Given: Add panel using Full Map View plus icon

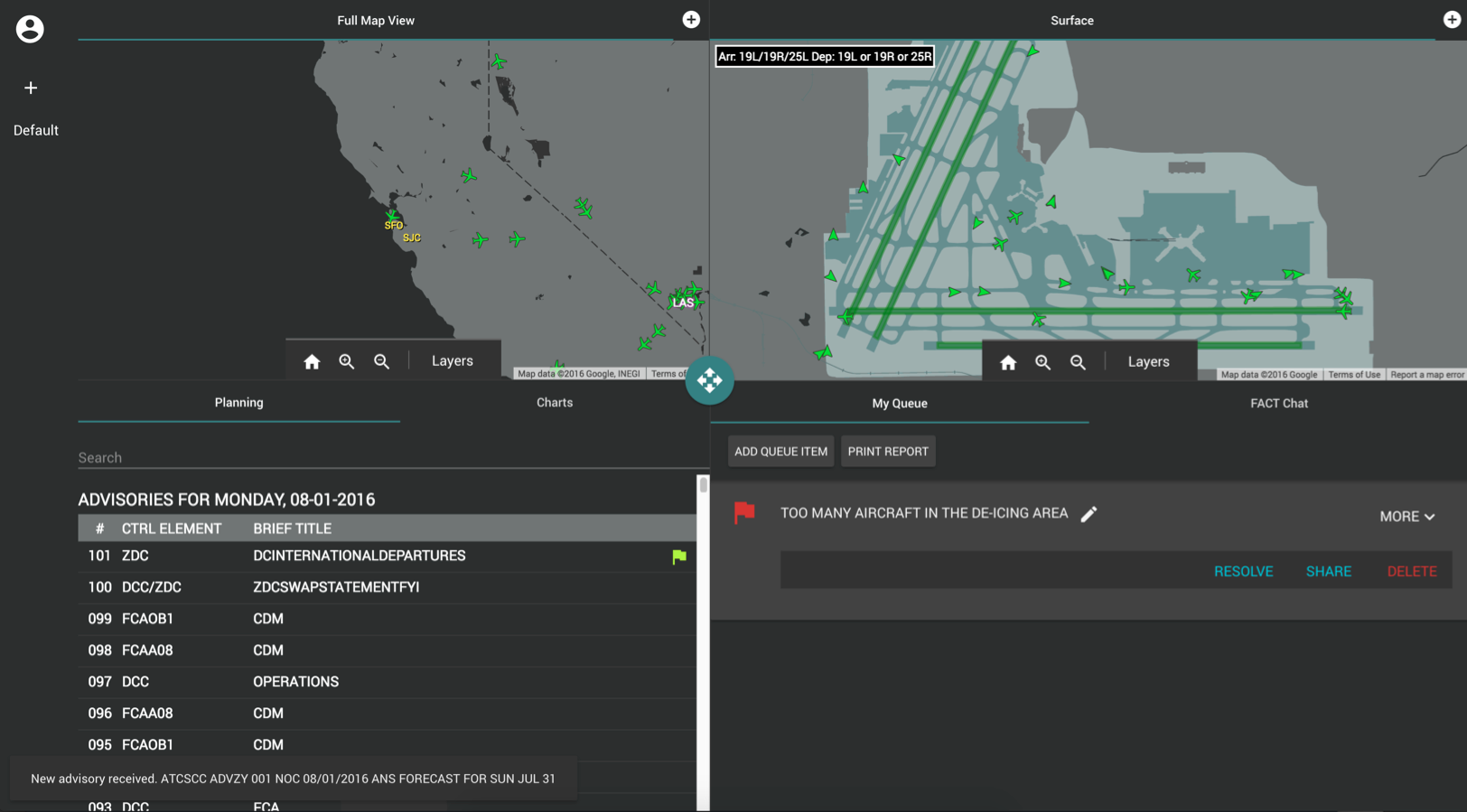Looking at the screenshot, I should click(x=691, y=20).
